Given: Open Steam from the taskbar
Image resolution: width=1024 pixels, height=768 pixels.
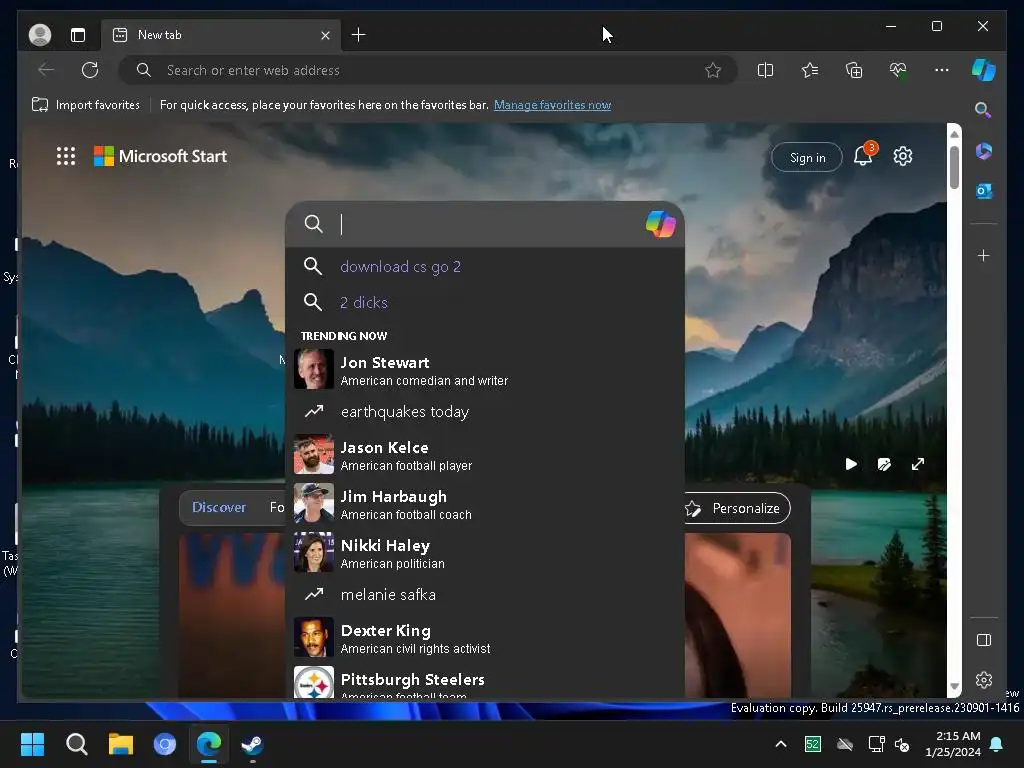Looking at the screenshot, I should coord(252,744).
